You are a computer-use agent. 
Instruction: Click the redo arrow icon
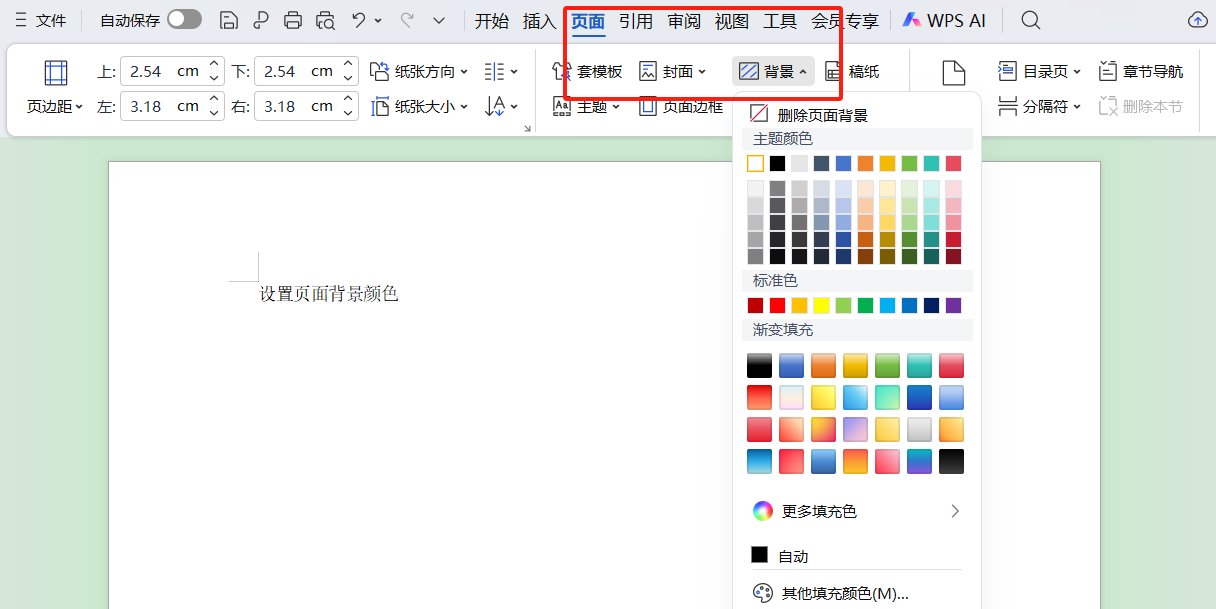pos(406,20)
